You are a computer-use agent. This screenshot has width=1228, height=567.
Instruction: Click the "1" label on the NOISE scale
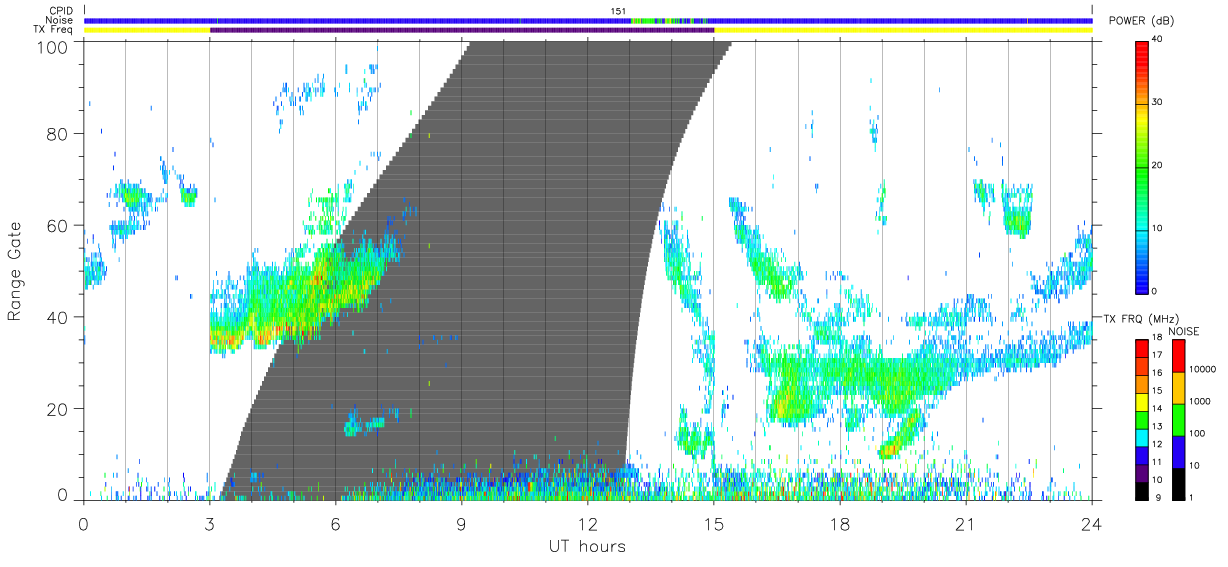pyautogui.click(x=1191, y=498)
